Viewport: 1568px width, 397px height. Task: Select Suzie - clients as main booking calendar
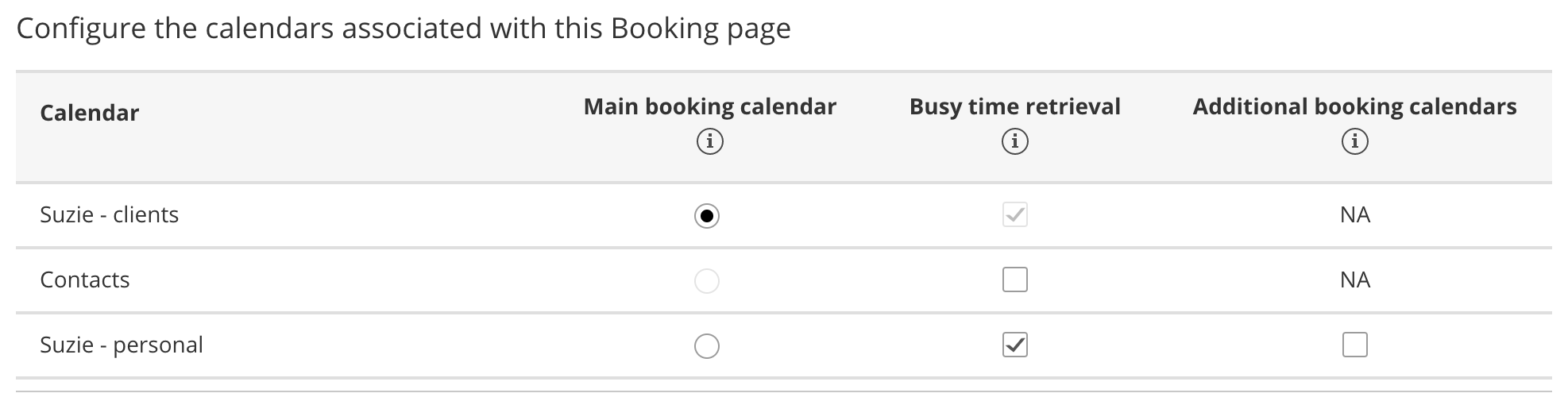(706, 215)
